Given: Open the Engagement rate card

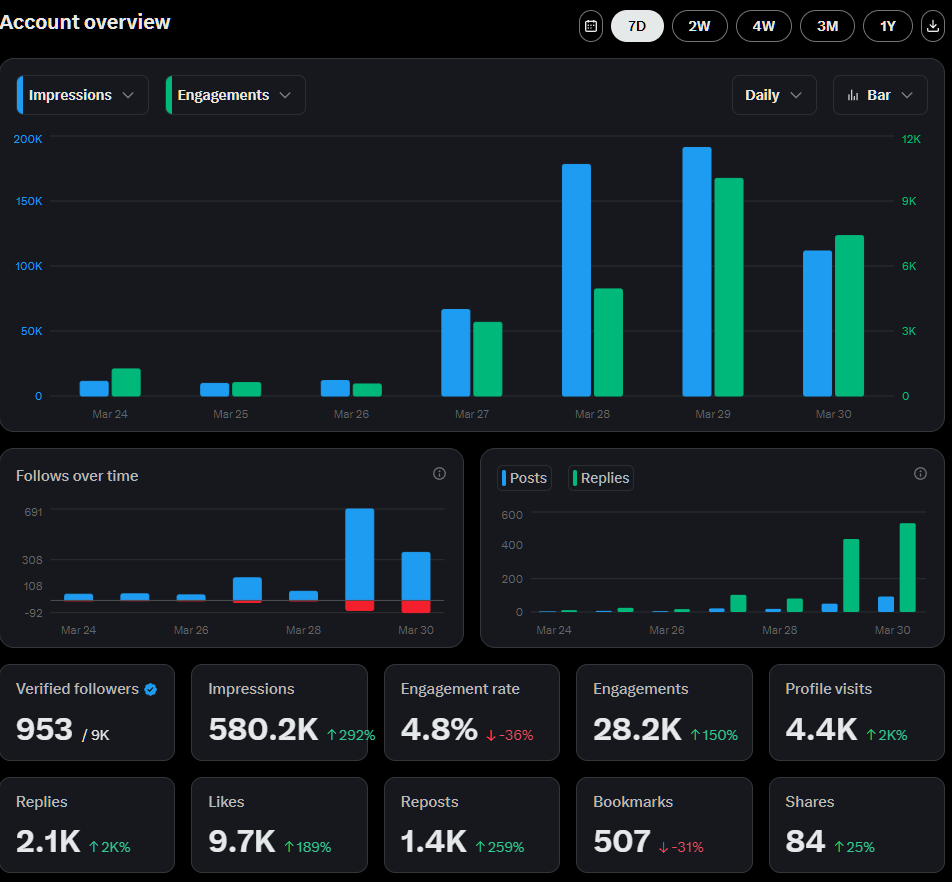Looking at the screenshot, I should (x=472, y=713).
